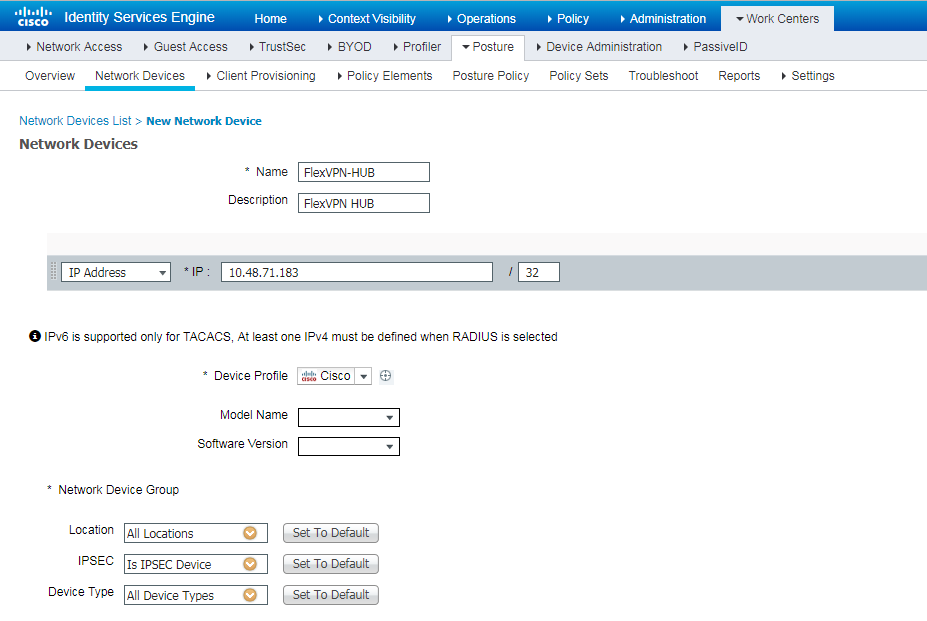
Task: Switch to the Reports tab
Action: (739, 76)
